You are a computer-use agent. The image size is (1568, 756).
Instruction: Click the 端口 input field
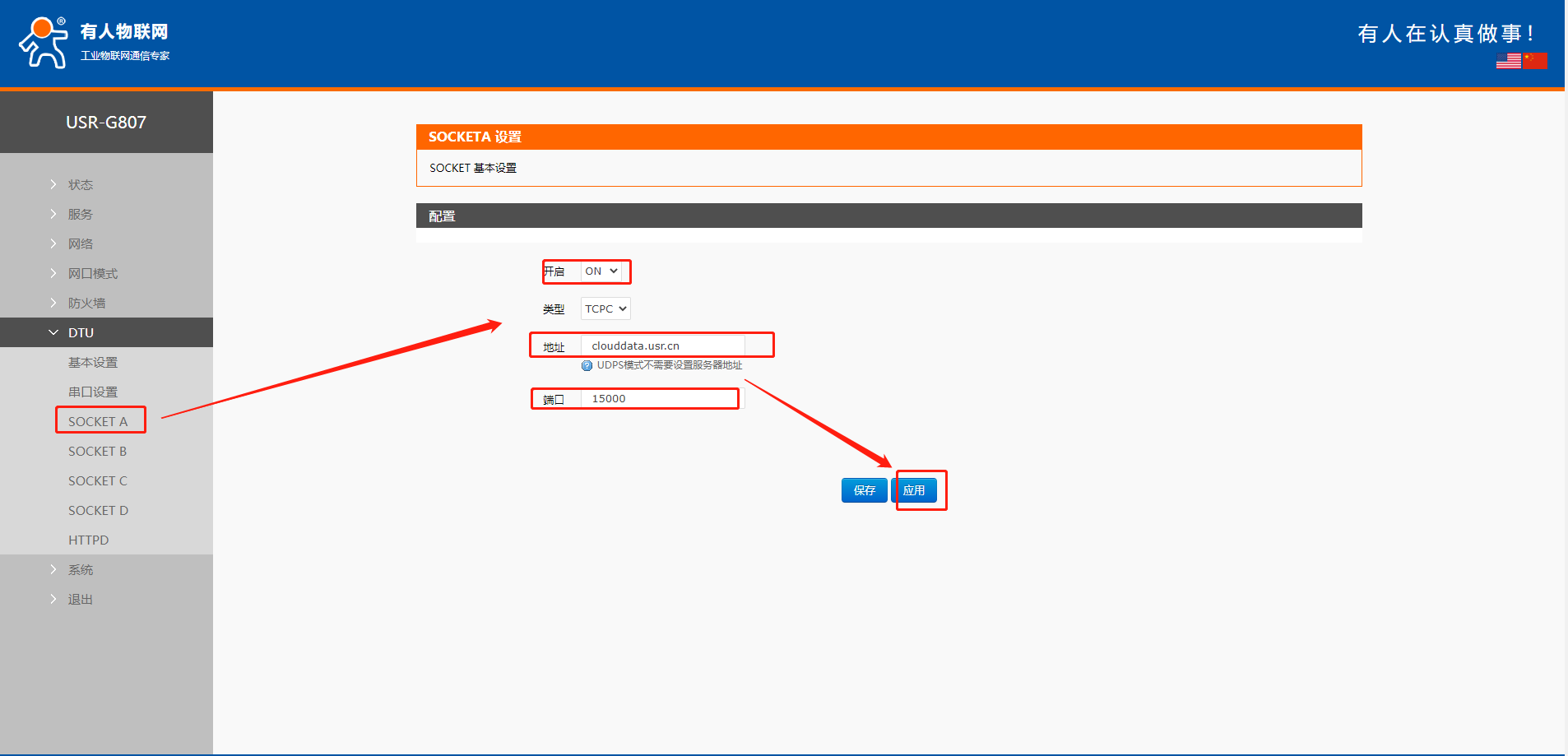click(662, 399)
